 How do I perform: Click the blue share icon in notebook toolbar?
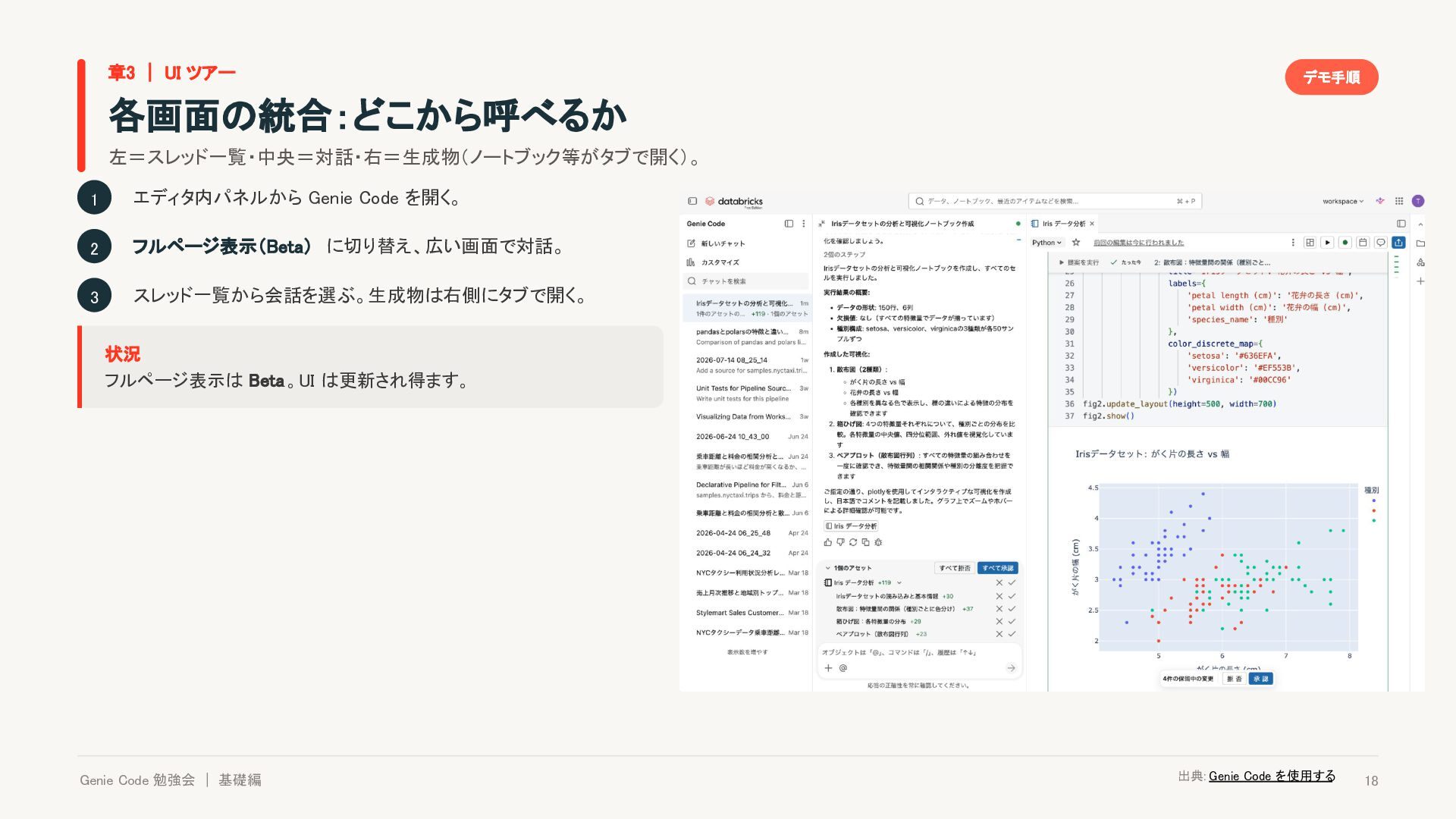tap(1398, 243)
